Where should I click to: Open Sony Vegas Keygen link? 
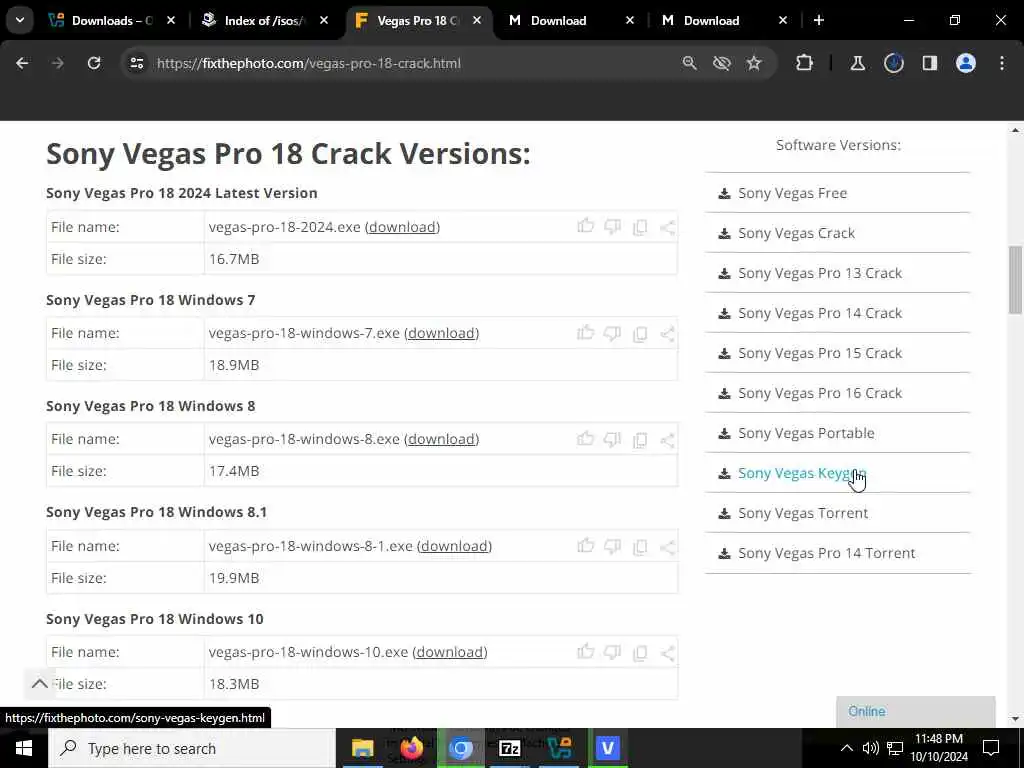[x=802, y=473]
